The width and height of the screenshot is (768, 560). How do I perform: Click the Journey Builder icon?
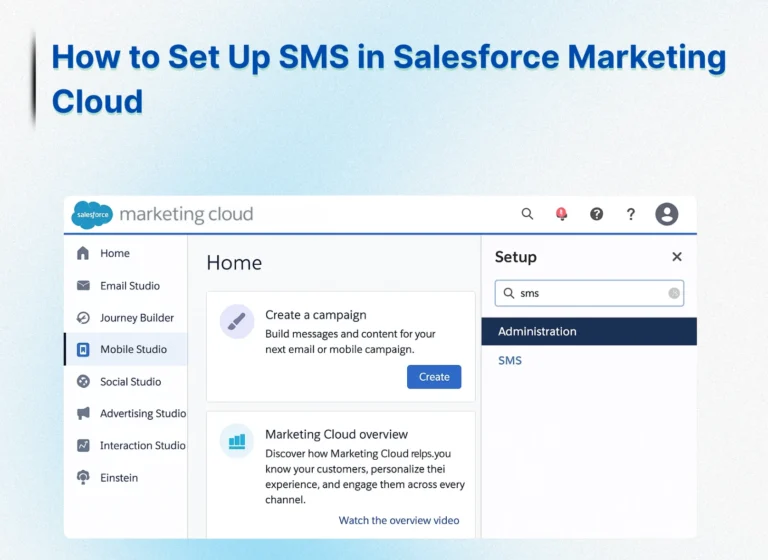click(x=83, y=317)
